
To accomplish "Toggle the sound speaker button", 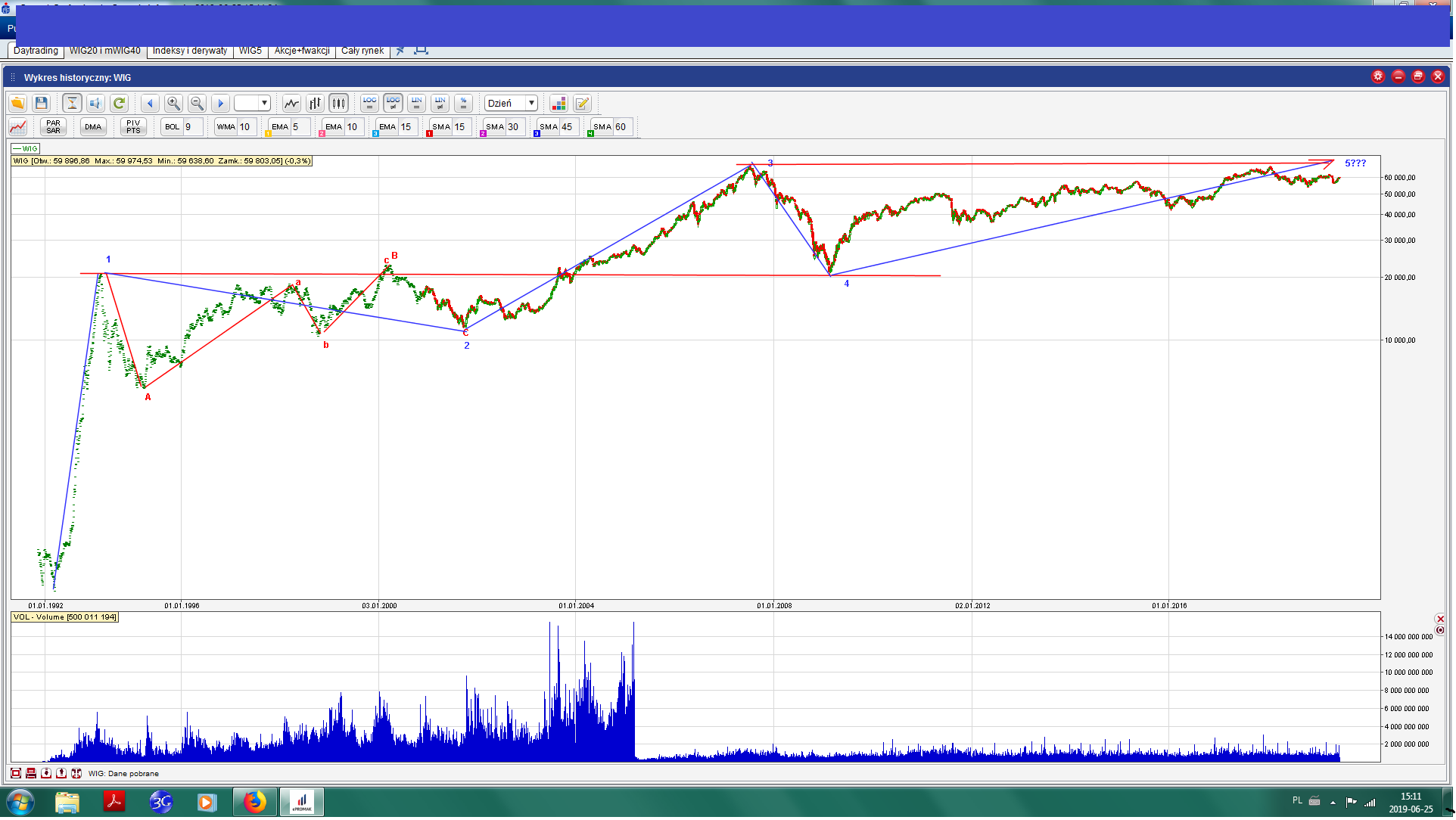I will (95, 104).
